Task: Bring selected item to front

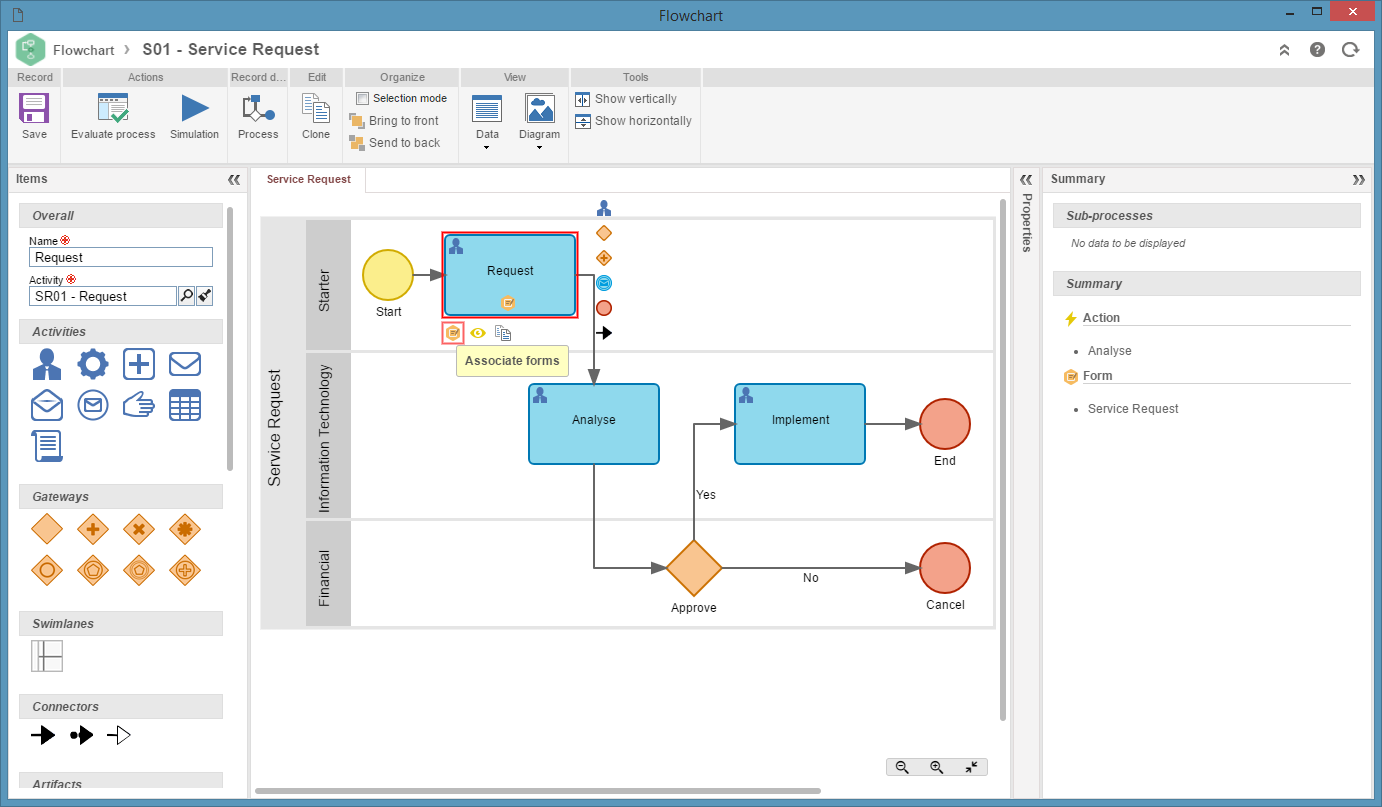Action: pos(394,121)
